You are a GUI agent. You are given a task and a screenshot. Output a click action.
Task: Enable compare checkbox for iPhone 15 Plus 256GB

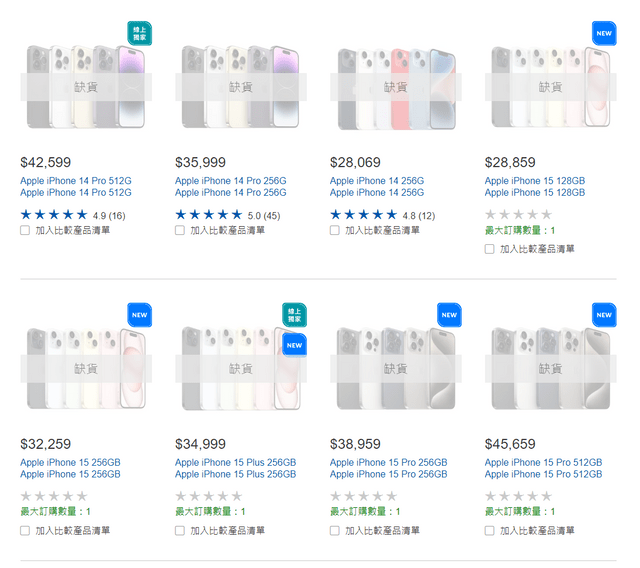pos(180,530)
